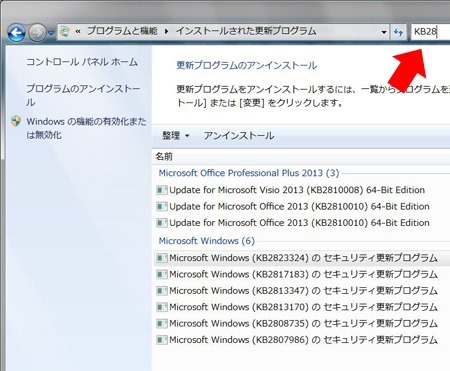Image resolution: width=450 pixels, height=371 pixels.
Task: Select Microsoft Windows (KB2823324) security update
Action: click(x=302, y=258)
